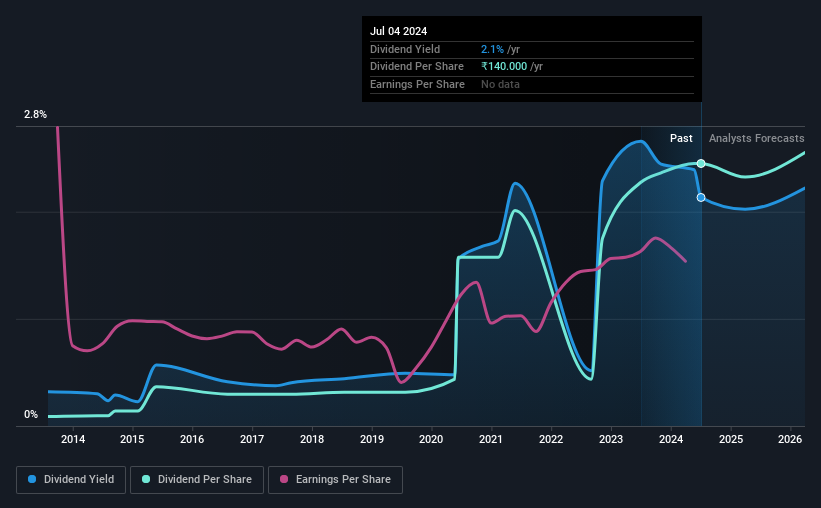The height and width of the screenshot is (508, 821).
Task: Click the 2026 year label on the axis
Action: [790, 439]
